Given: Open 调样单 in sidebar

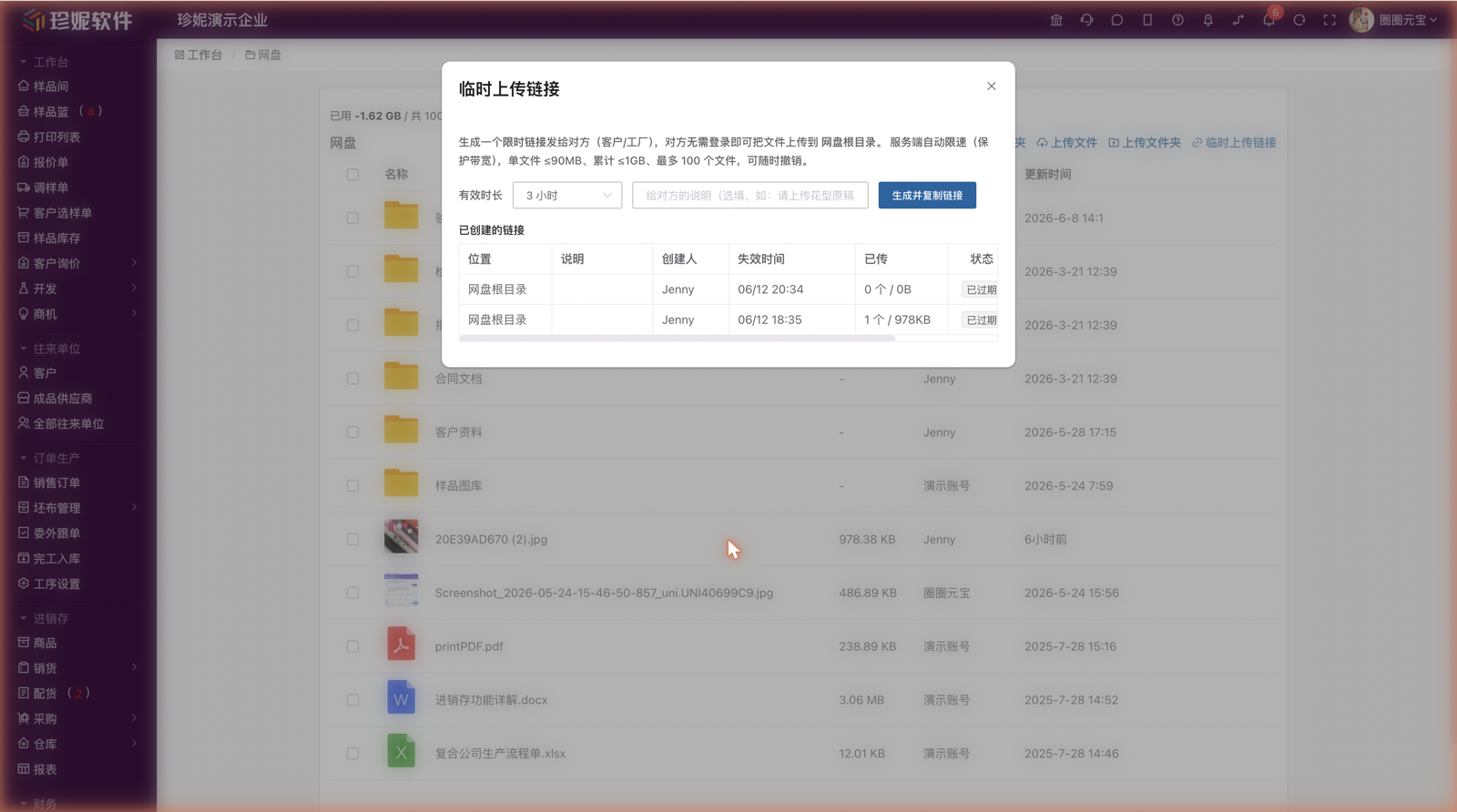Looking at the screenshot, I should tap(44, 188).
